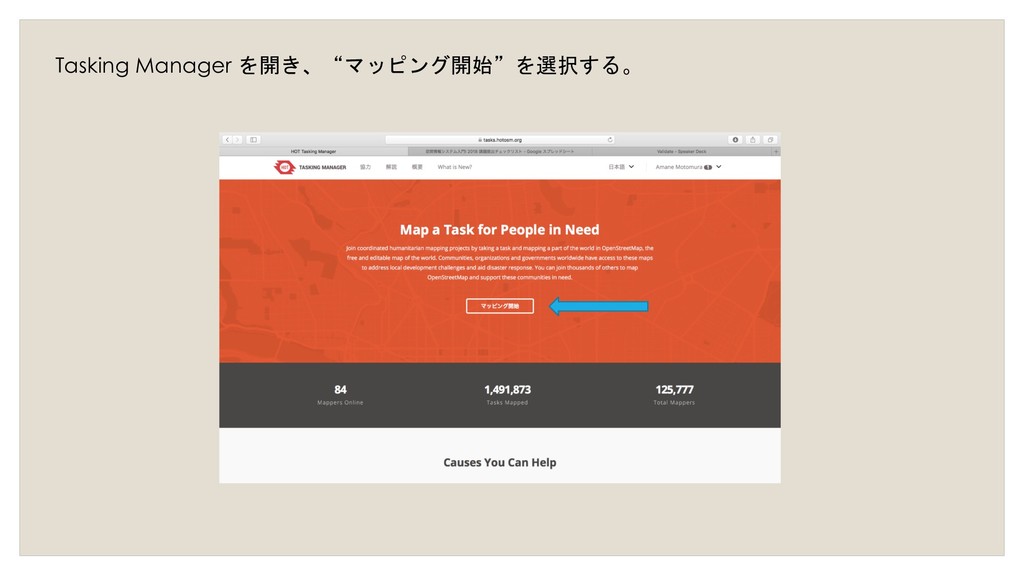The width and height of the screenshot is (1024, 576).
Task: Click the Safari back arrow button
Action: (227, 140)
